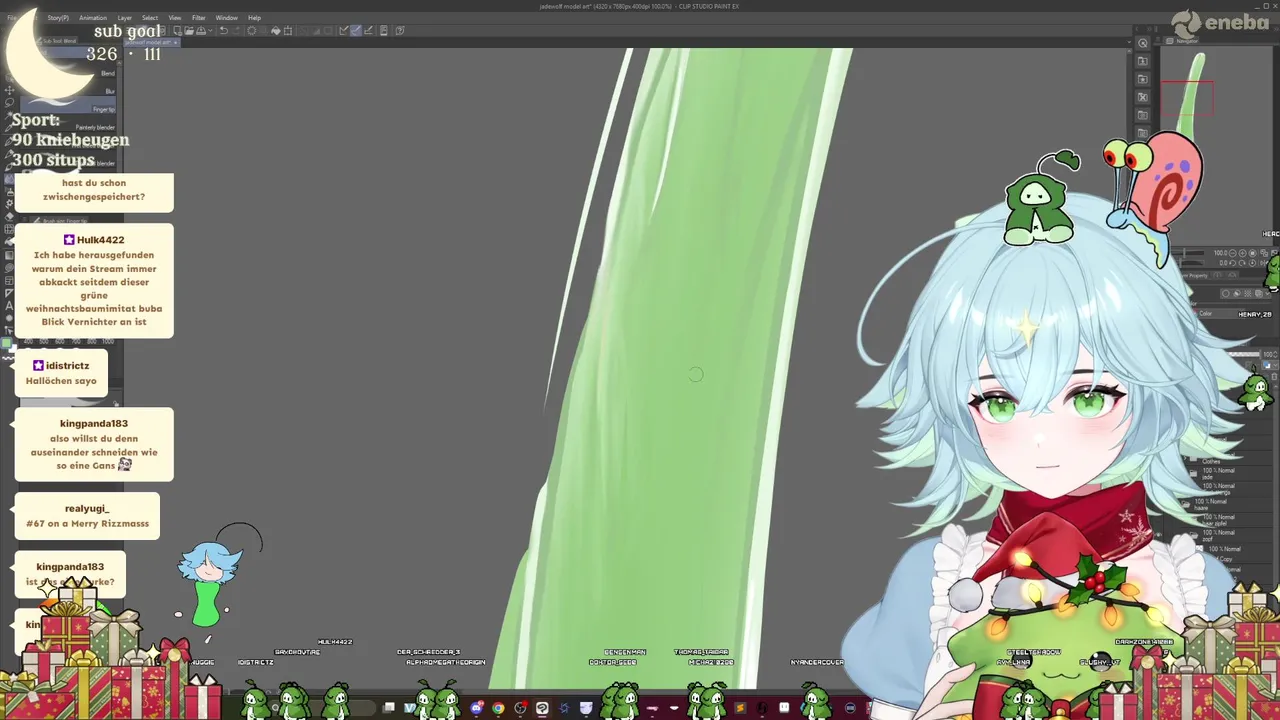This screenshot has height=720, width=1280.
Task: Open the View menu
Action: click(x=174, y=18)
